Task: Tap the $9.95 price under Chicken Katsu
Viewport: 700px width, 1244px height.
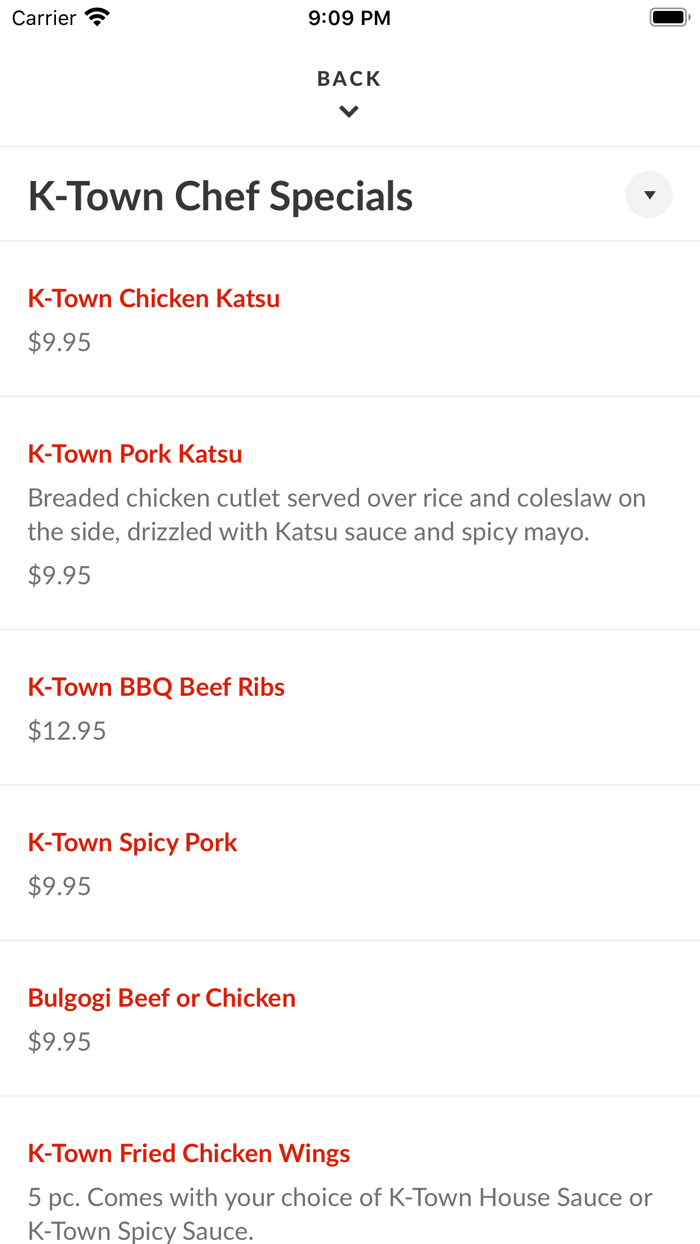Action: point(59,342)
